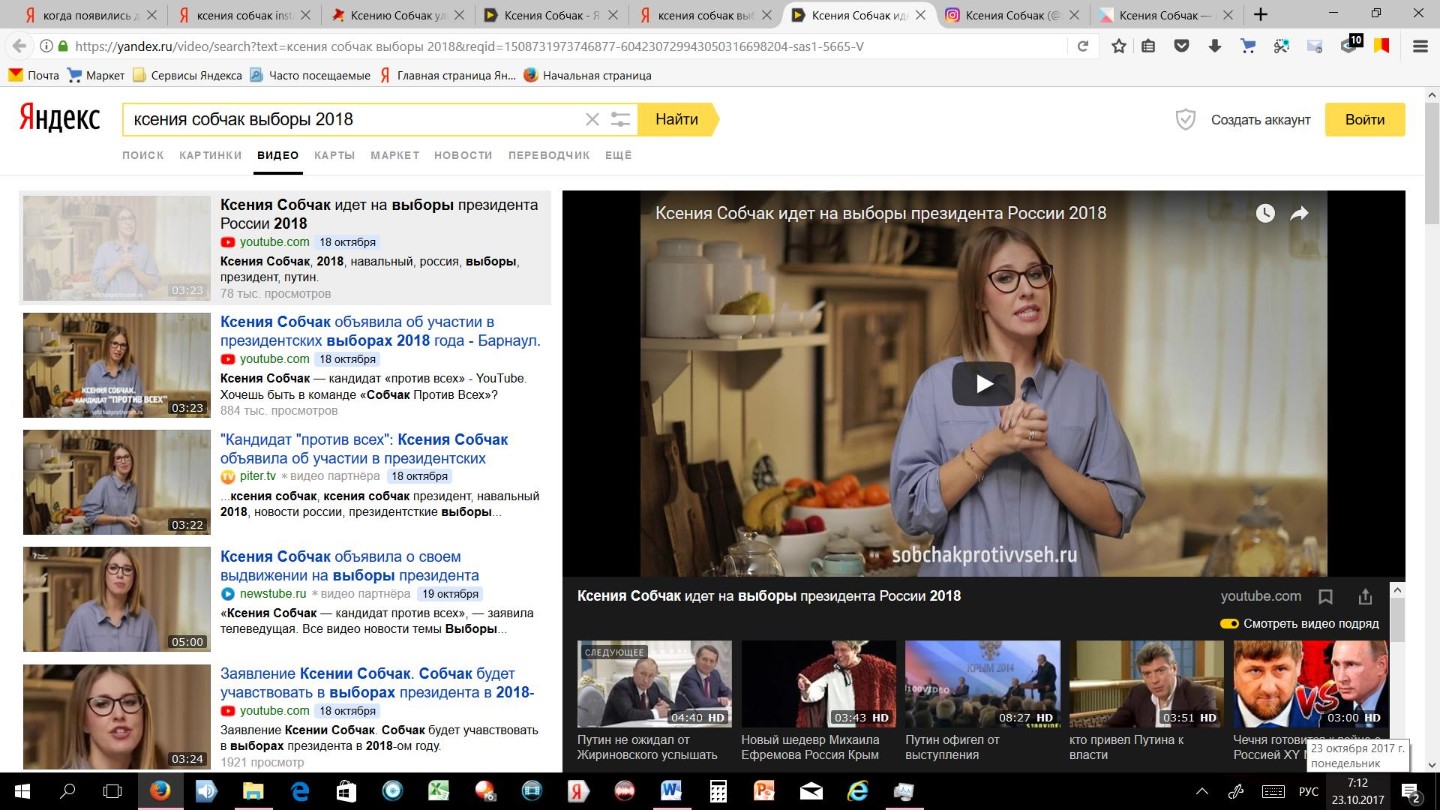This screenshot has width=1440, height=810.
Task: Clear the search query with the X
Action: point(592,119)
